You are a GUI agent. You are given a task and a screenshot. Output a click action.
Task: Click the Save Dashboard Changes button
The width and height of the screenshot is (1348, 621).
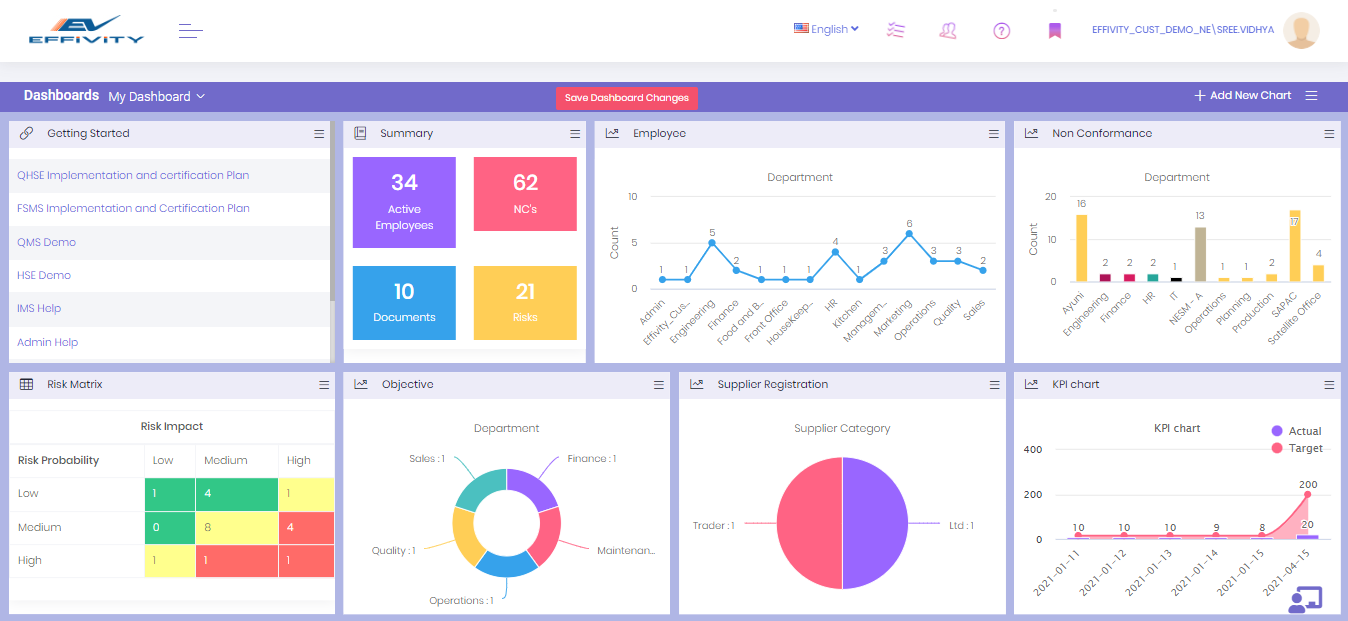pyautogui.click(x=626, y=98)
